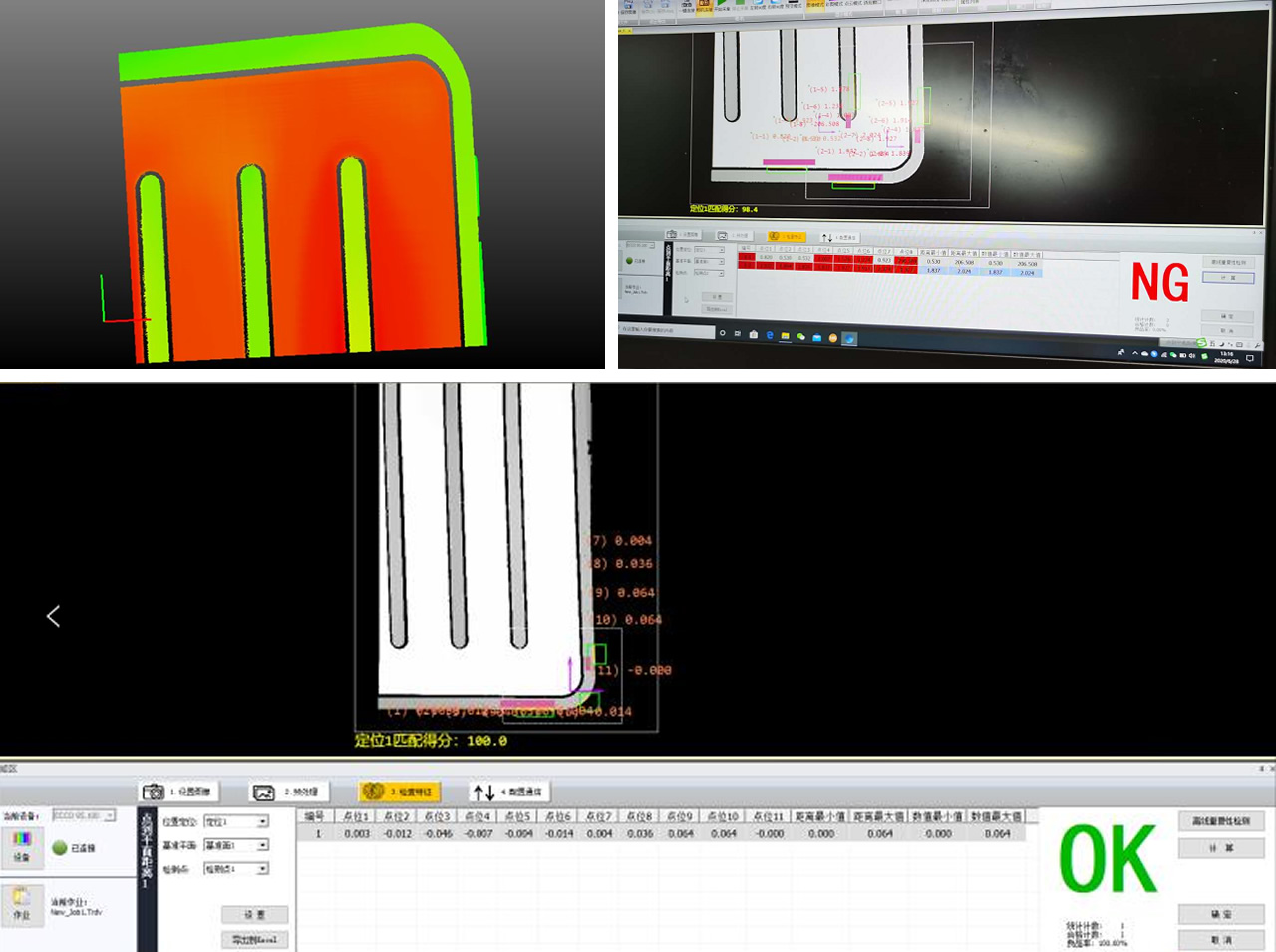This screenshot has height=952, width=1276.
Task: Click step 4 arrows icon in NG window
Action: pos(826,238)
